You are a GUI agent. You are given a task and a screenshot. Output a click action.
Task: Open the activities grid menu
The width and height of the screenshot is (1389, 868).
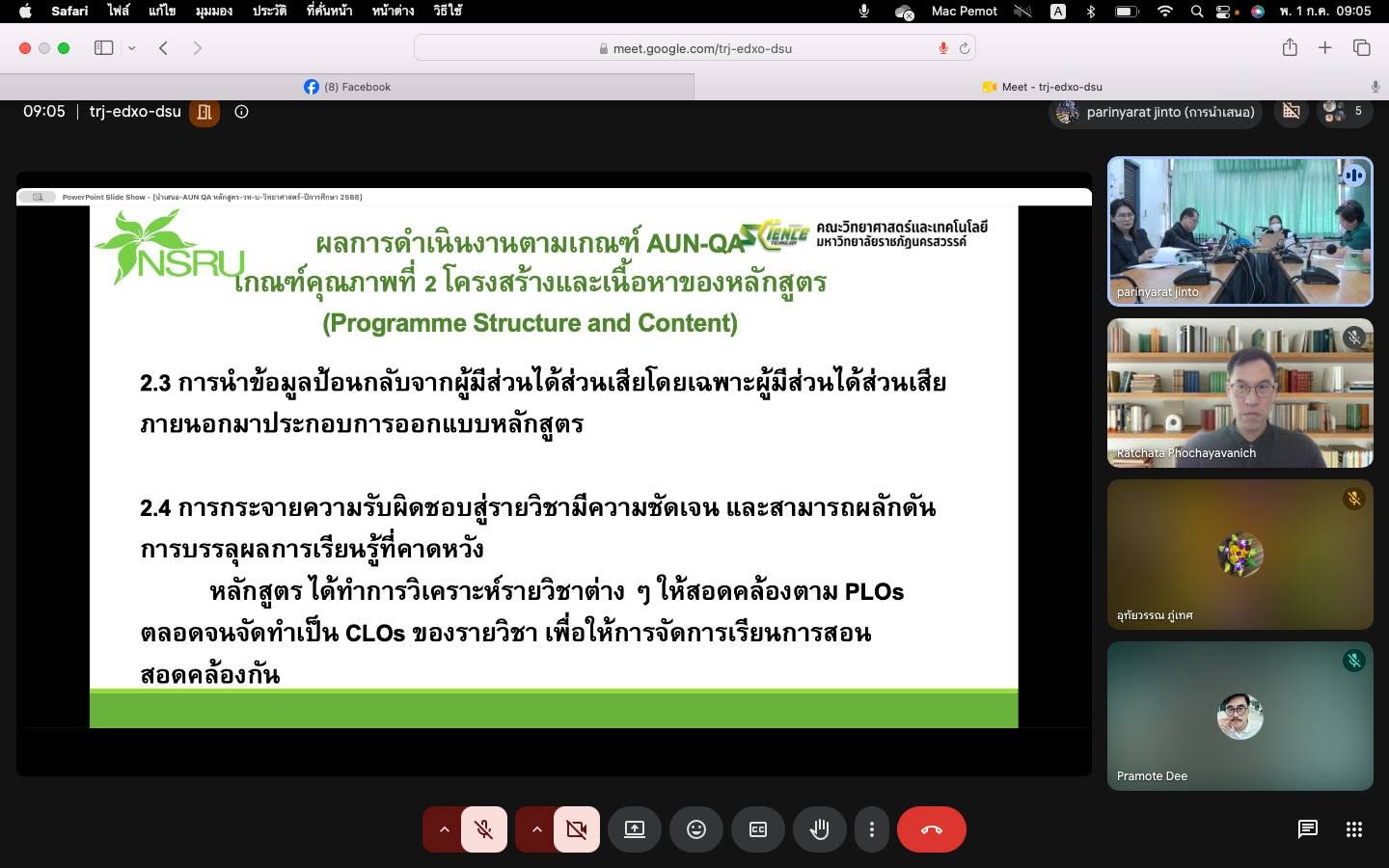1354,829
